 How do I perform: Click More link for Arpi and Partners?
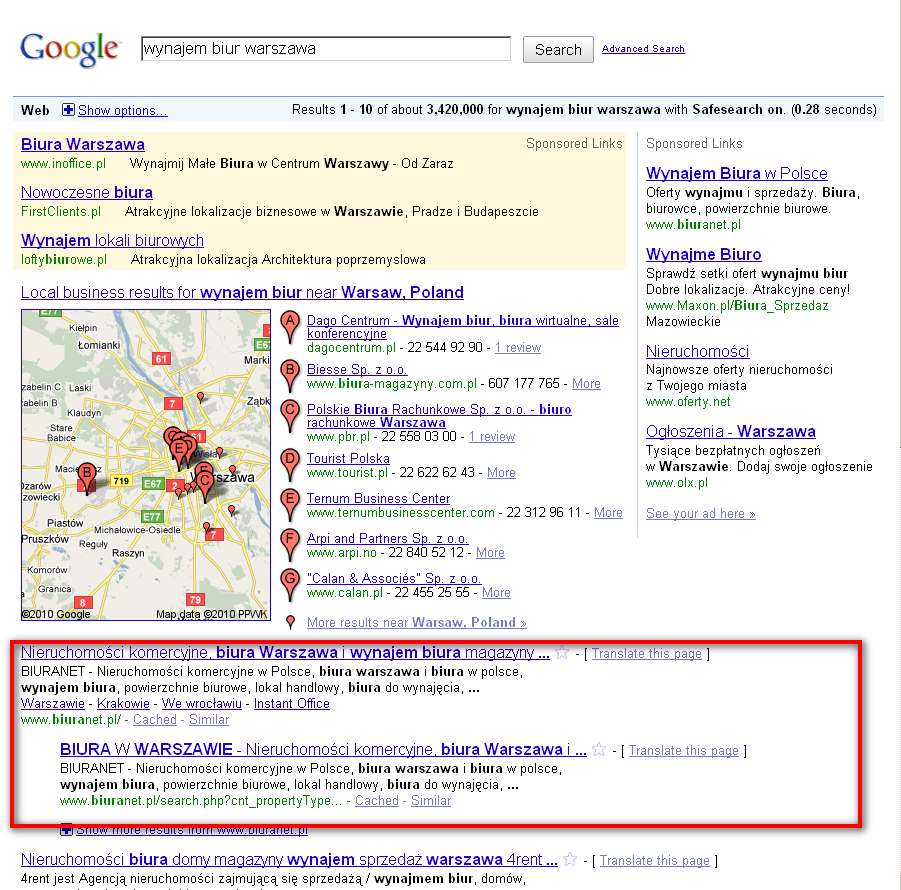pos(490,553)
